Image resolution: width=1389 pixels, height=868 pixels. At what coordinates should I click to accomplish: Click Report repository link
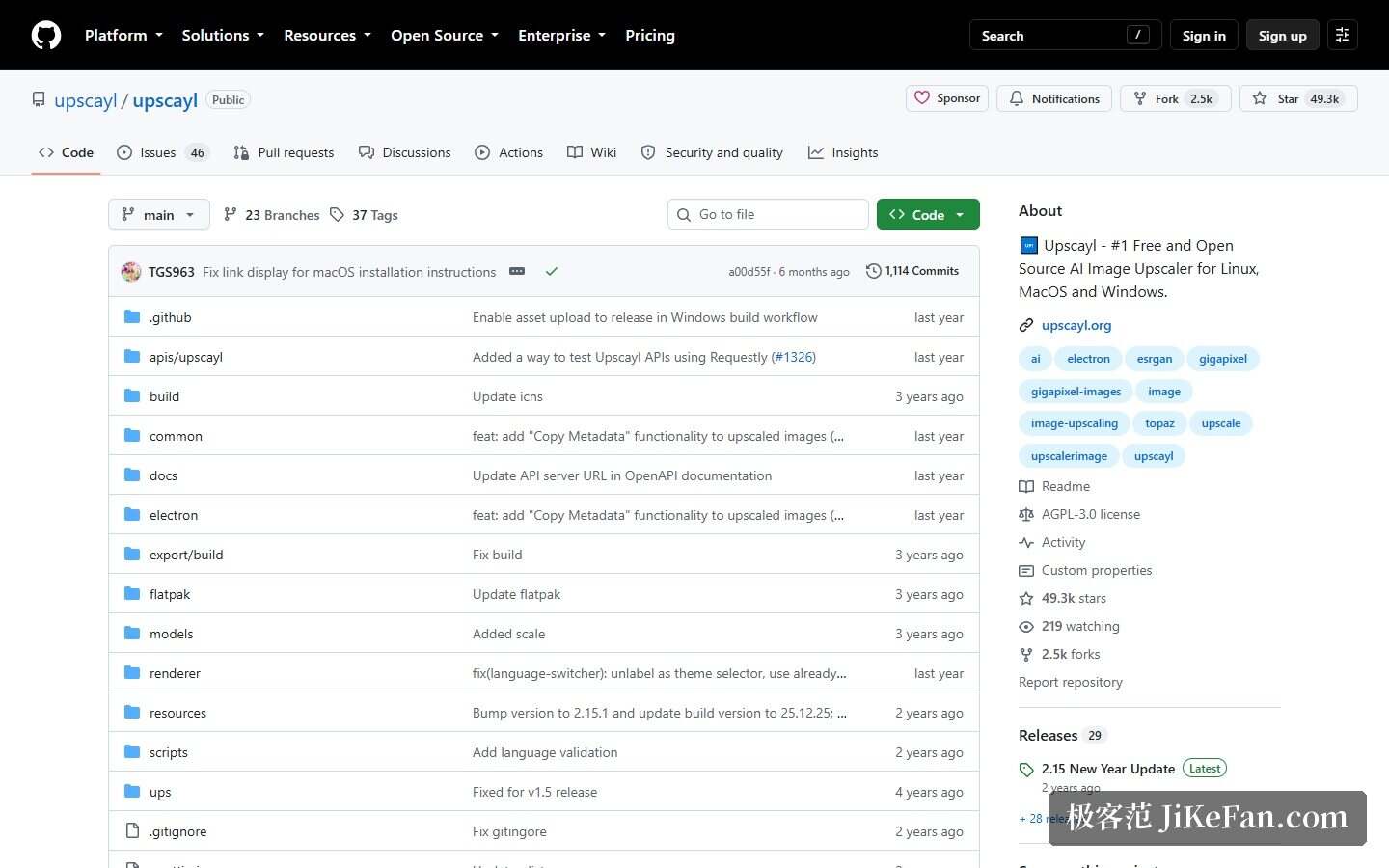coord(1071,682)
